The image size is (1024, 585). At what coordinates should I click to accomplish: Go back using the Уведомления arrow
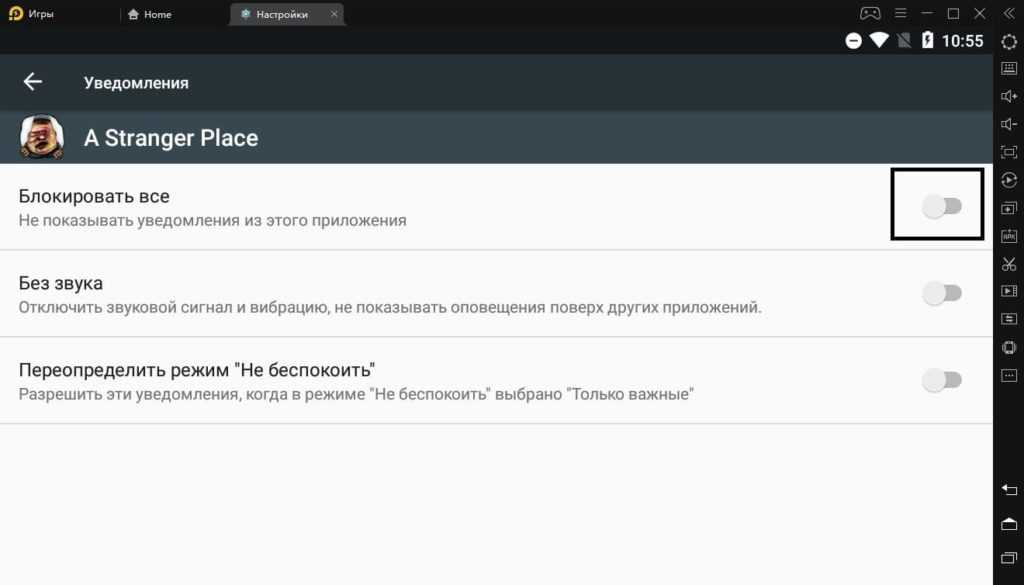[x=33, y=82]
